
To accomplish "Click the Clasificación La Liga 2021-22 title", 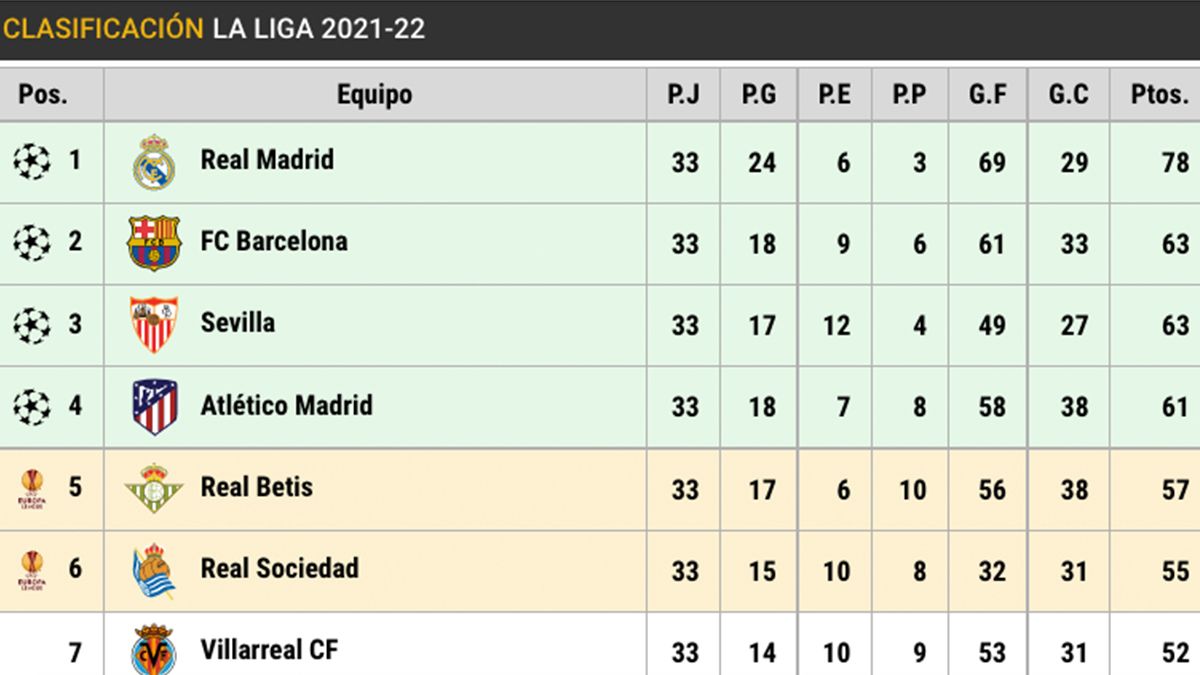I will (214, 28).
